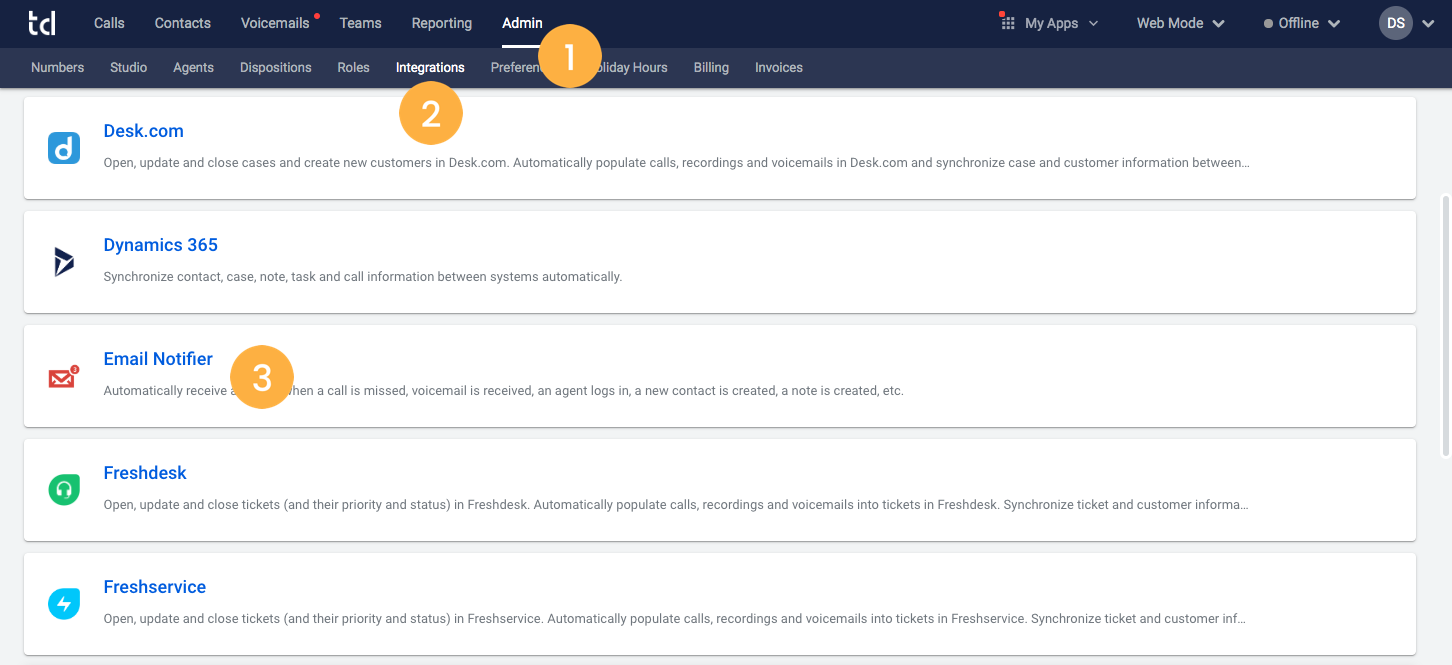Image resolution: width=1452 pixels, height=665 pixels.
Task: Open the Web Mode dropdown
Action: pyautogui.click(x=1180, y=23)
